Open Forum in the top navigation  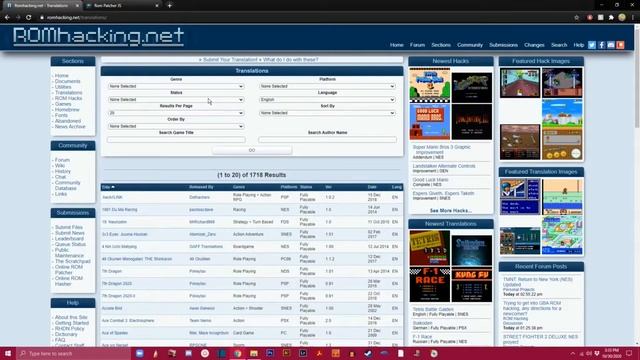[417, 45]
